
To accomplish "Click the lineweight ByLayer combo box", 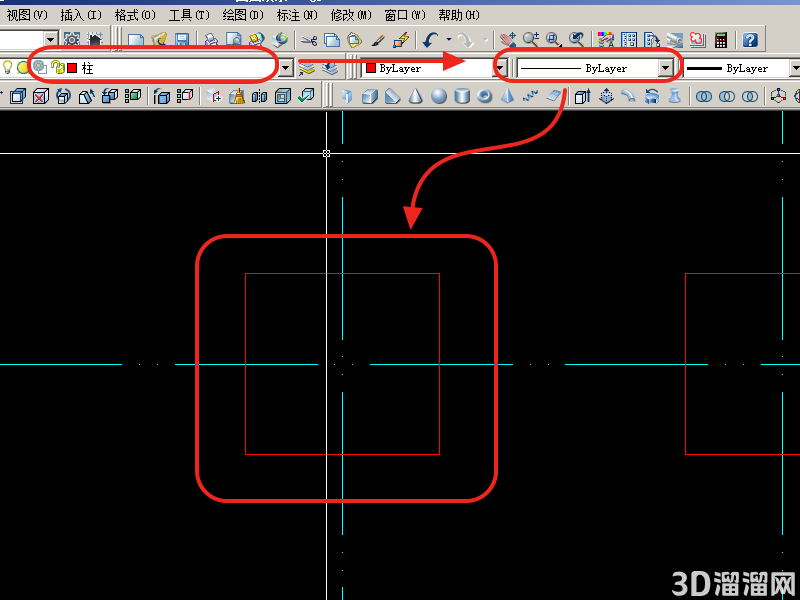I will coord(741,68).
